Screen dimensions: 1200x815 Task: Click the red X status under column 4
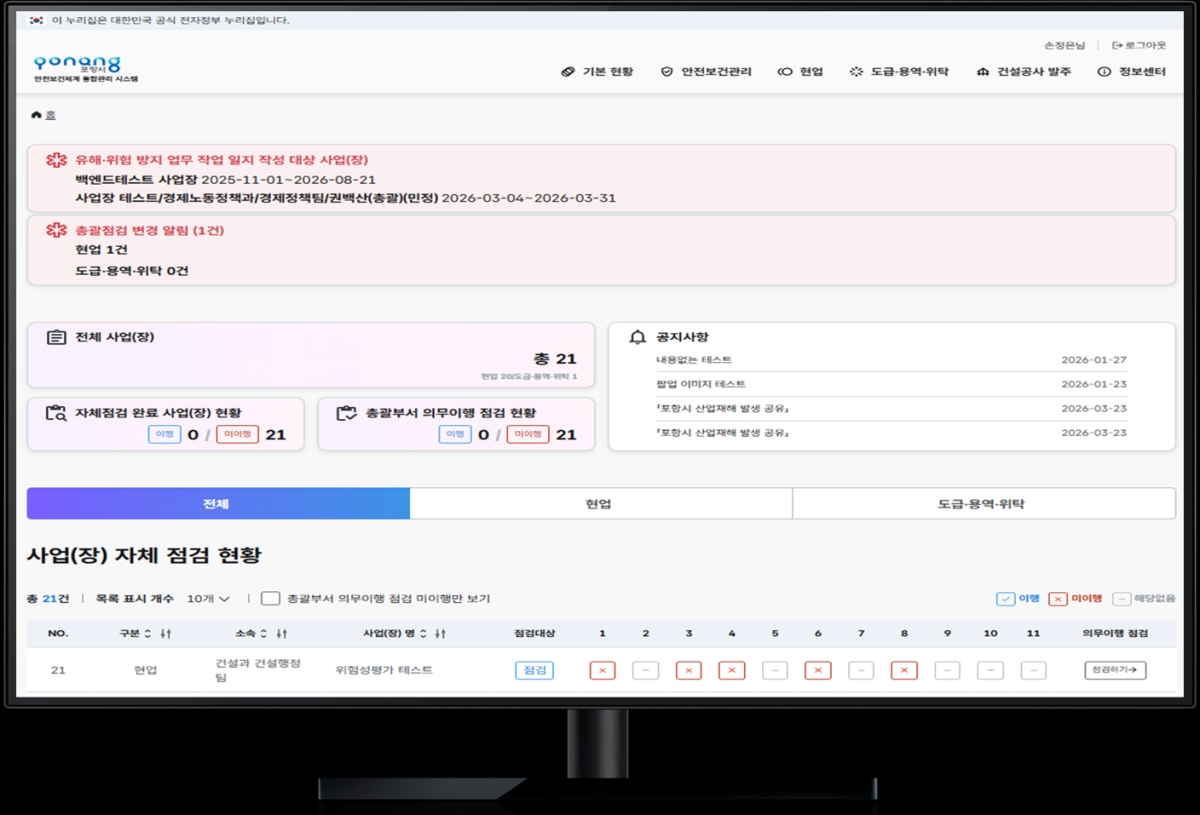pos(732,671)
